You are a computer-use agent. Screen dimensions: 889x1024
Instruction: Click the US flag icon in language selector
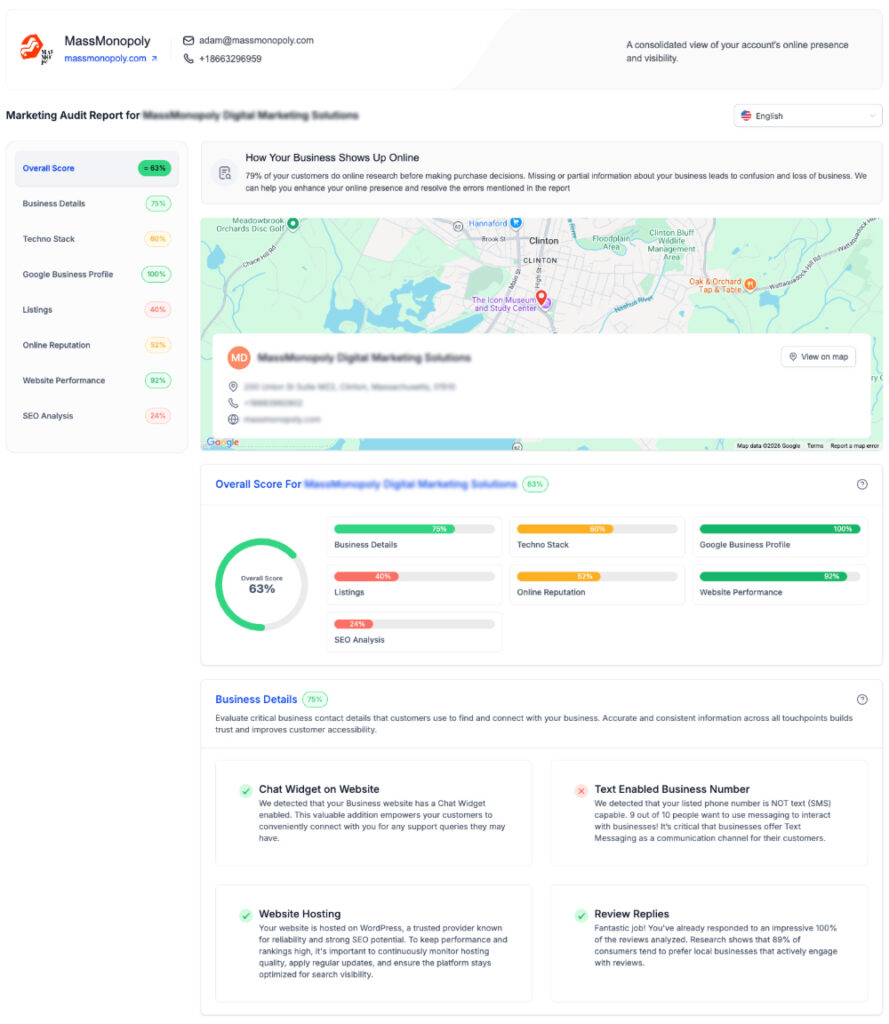click(x=746, y=116)
